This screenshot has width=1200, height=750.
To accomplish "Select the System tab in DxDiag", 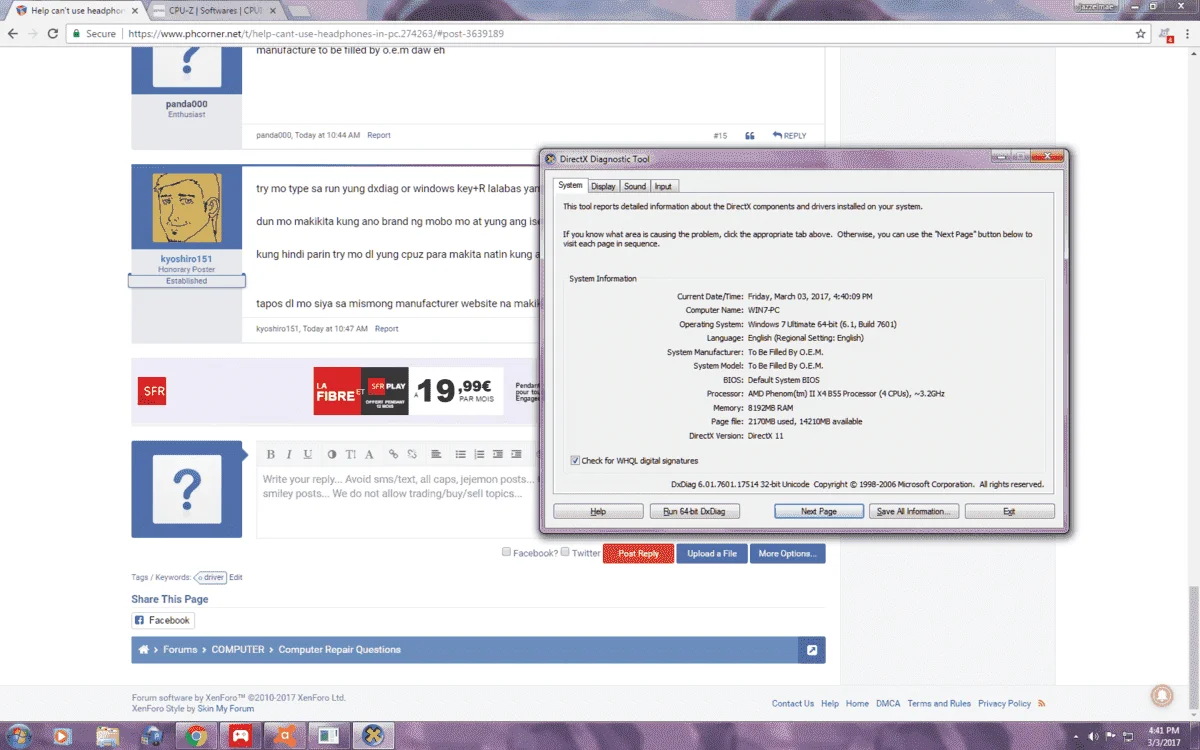I will [x=570, y=185].
